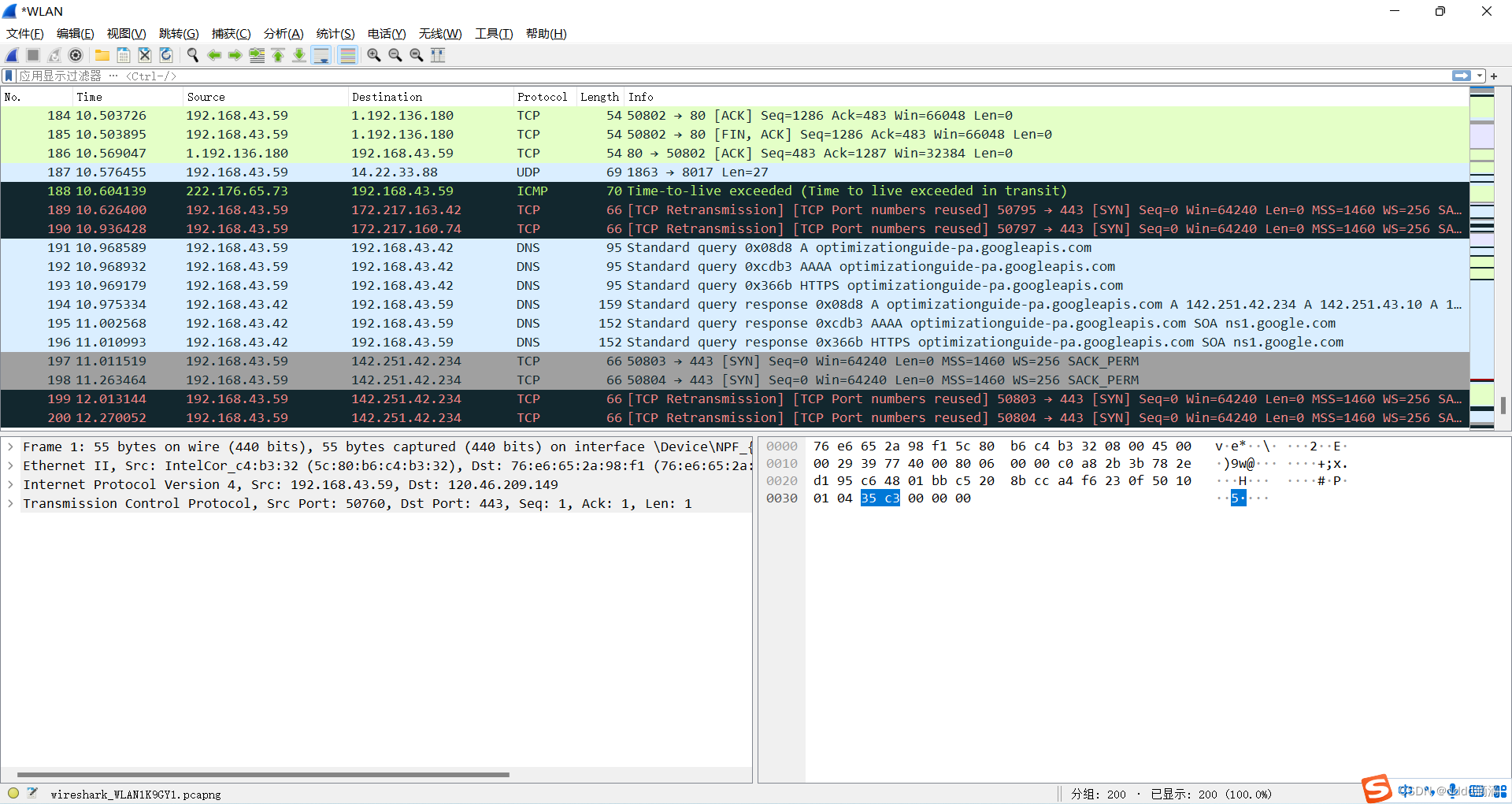Open display filter bookmarks
The width and height of the screenshot is (1512, 804).
coord(9,76)
